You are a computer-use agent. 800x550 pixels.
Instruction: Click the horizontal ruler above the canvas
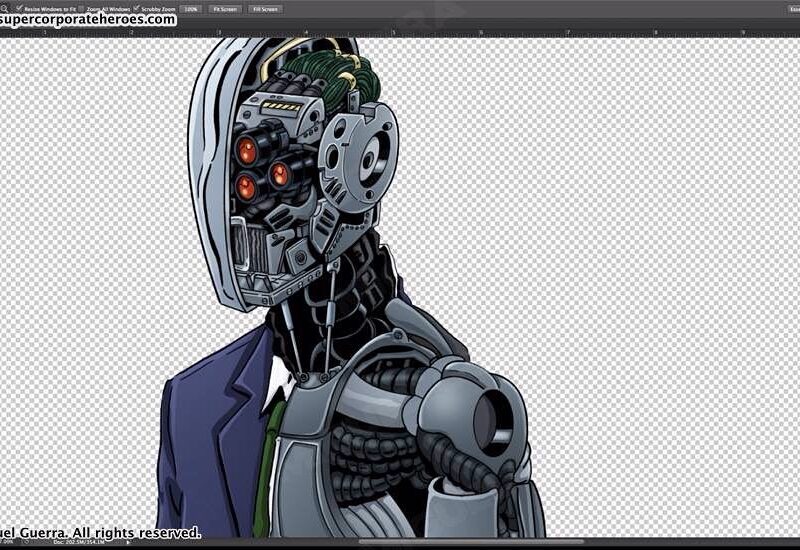tap(450, 32)
